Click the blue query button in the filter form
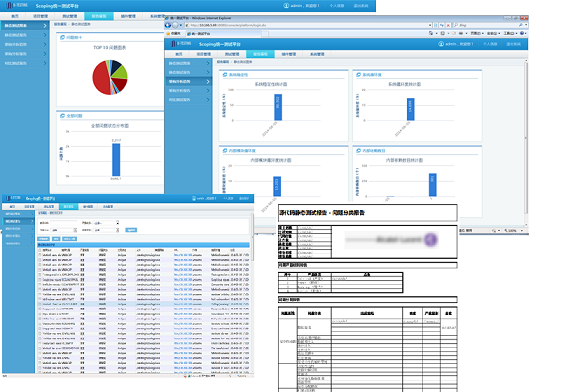The width and height of the screenshot is (568, 392). click(x=131, y=230)
